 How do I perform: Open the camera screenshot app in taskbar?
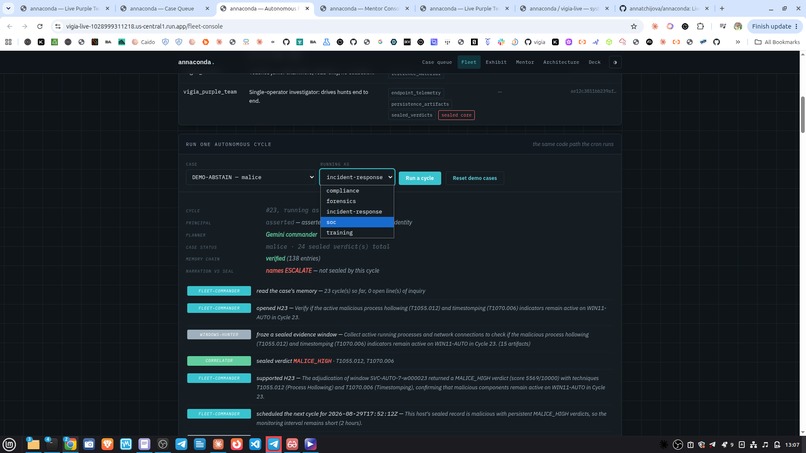coord(88,444)
